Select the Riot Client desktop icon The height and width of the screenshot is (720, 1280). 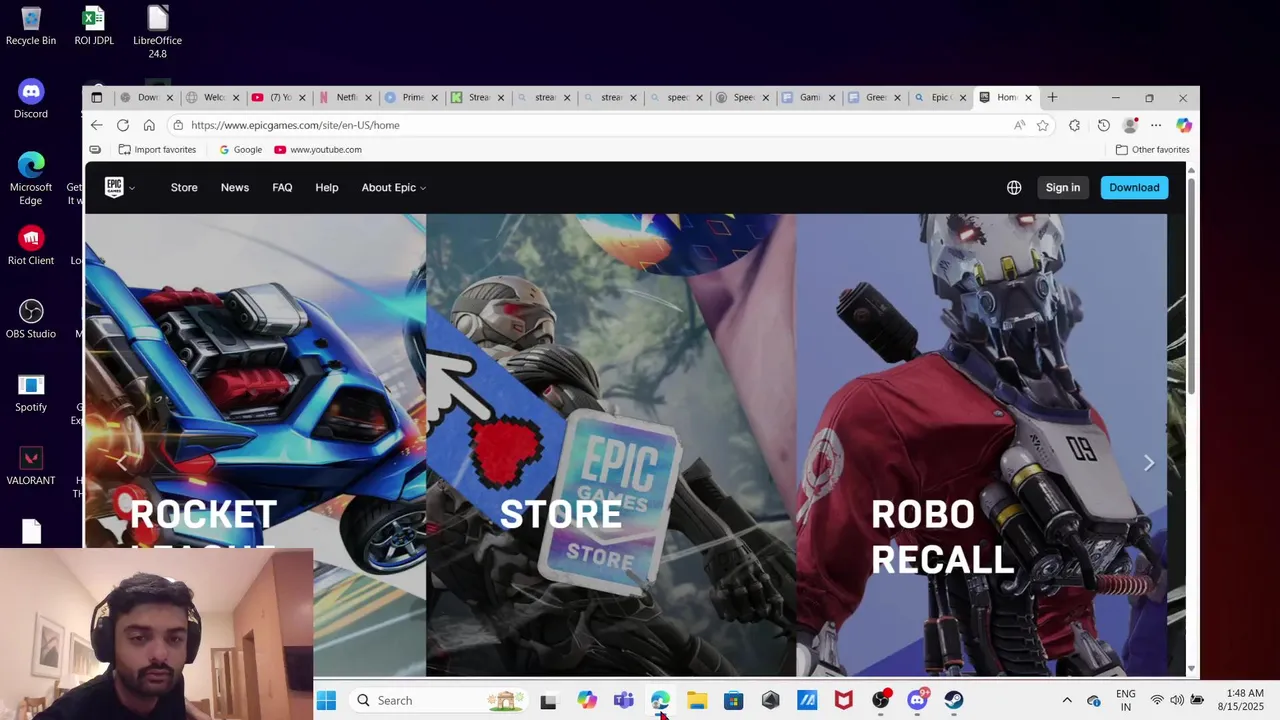point(31,246)
